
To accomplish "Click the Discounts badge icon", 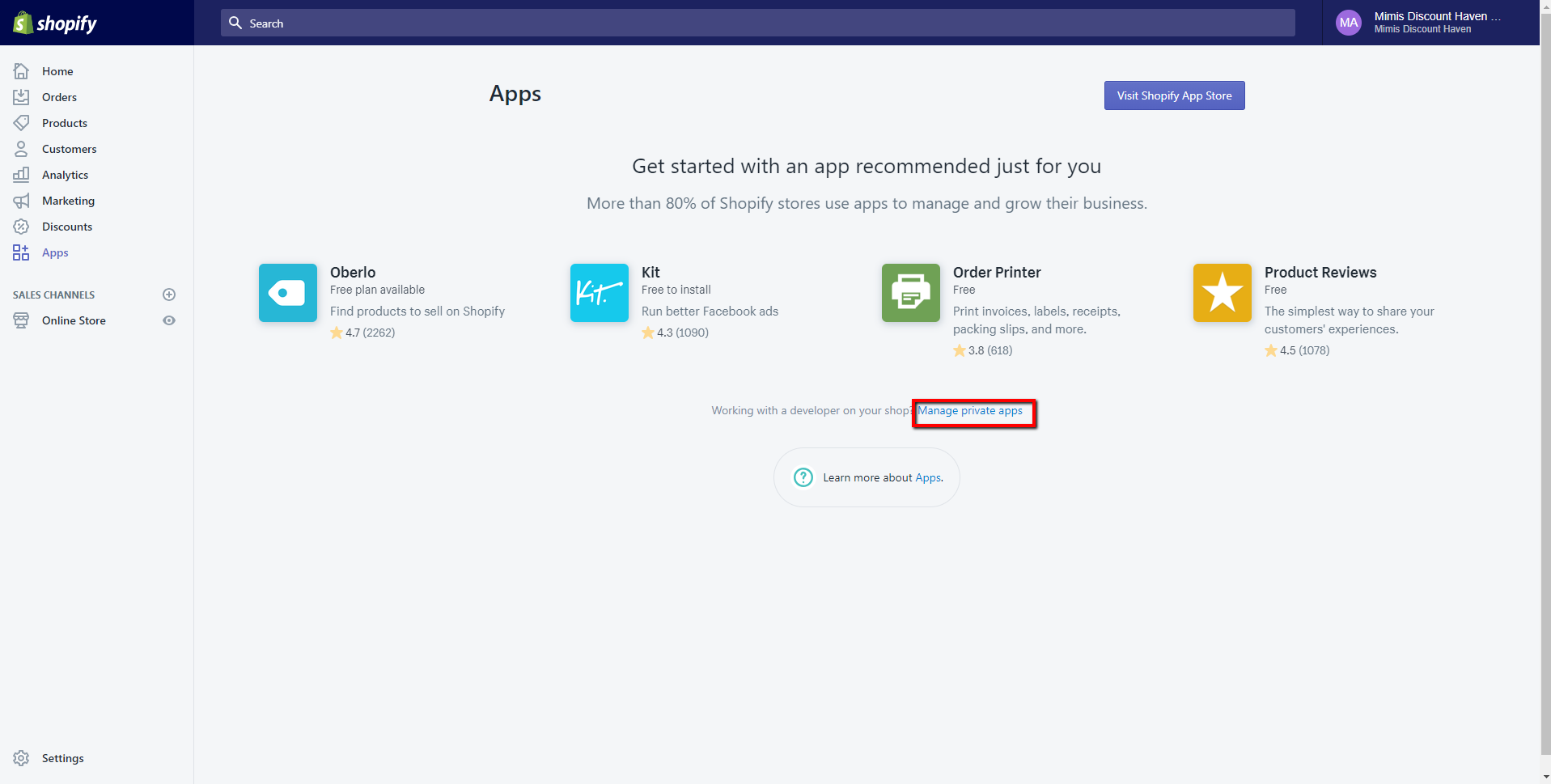I will 21,227.
